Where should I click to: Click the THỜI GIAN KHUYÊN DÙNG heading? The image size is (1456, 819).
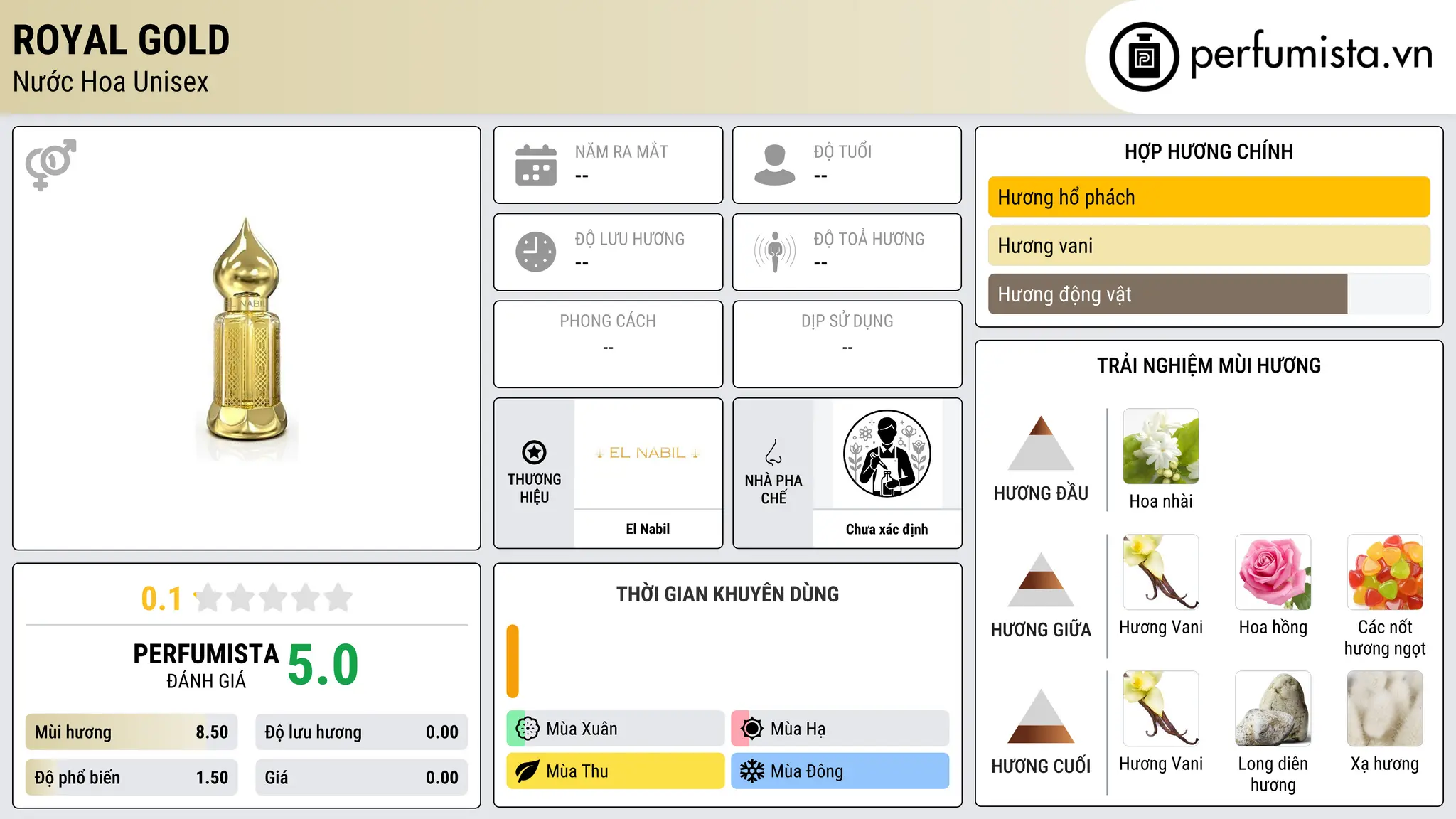[x=727, y=594]
